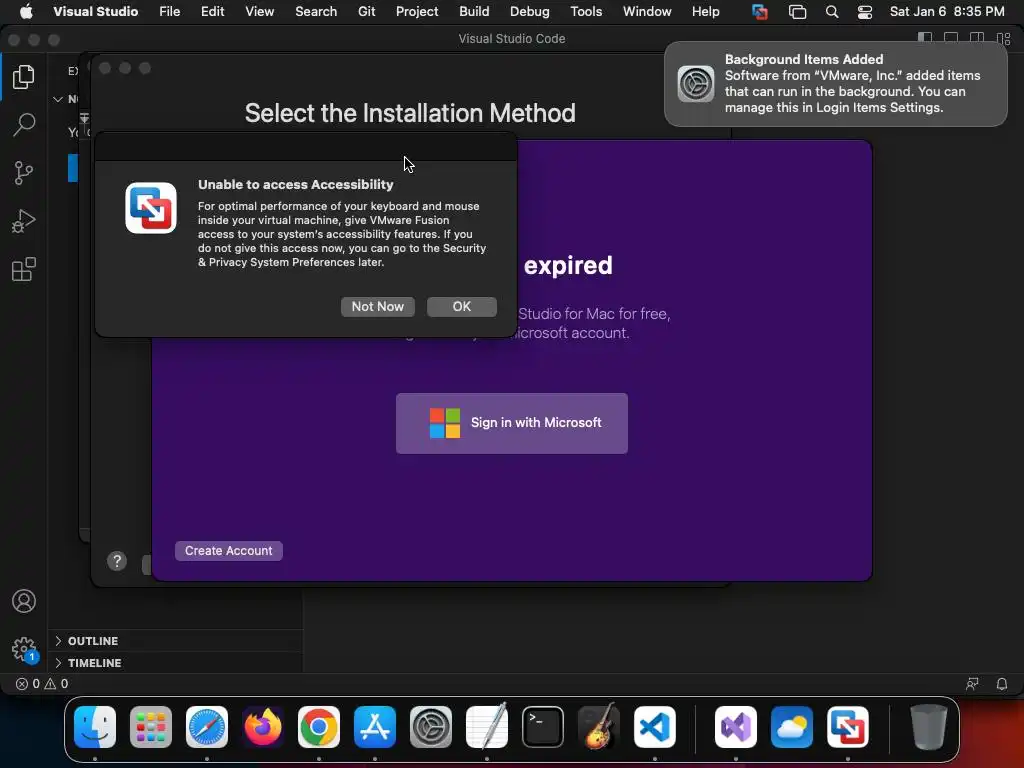Toggle the bottom panel layout icon
Screen dimensions: 1024x768
[951, 39]
